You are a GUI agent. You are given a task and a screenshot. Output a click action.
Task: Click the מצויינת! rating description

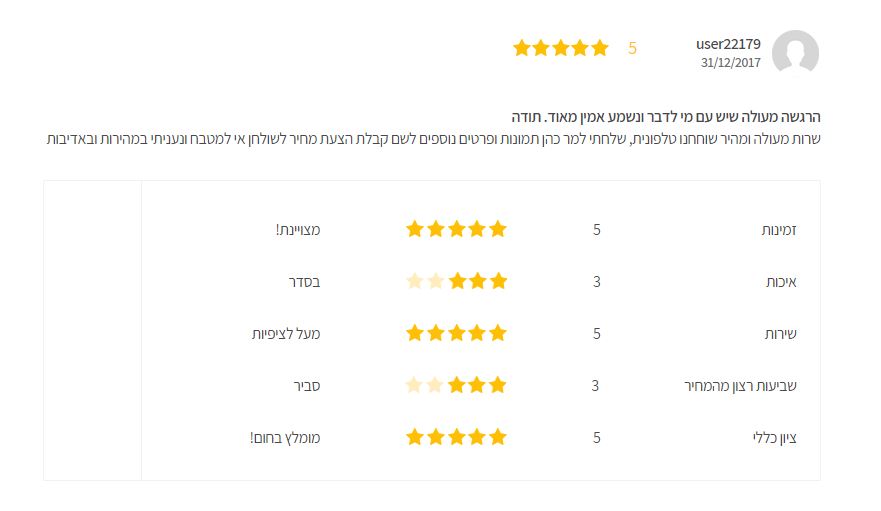coord(298,229)
